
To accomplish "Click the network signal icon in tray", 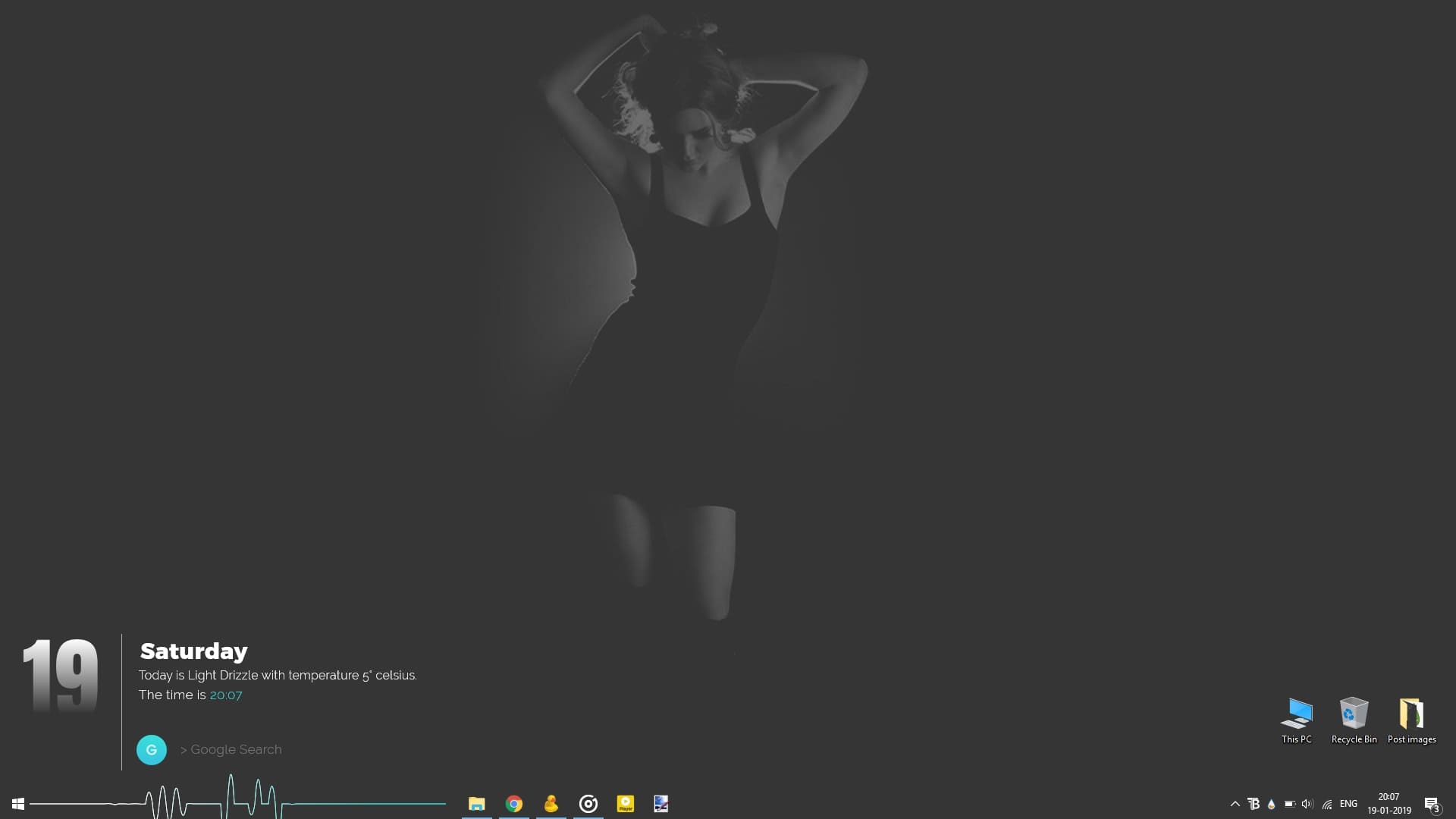I will pyautogui.click(x=1326, y=803).
